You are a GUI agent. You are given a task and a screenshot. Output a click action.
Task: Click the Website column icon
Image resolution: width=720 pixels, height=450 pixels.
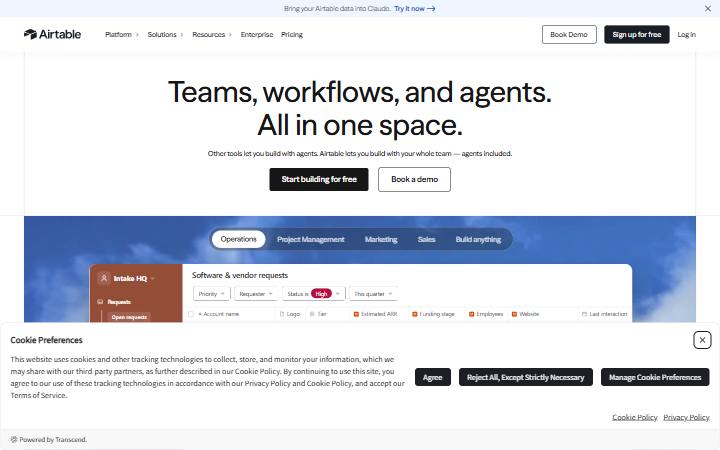pos(514,314)
